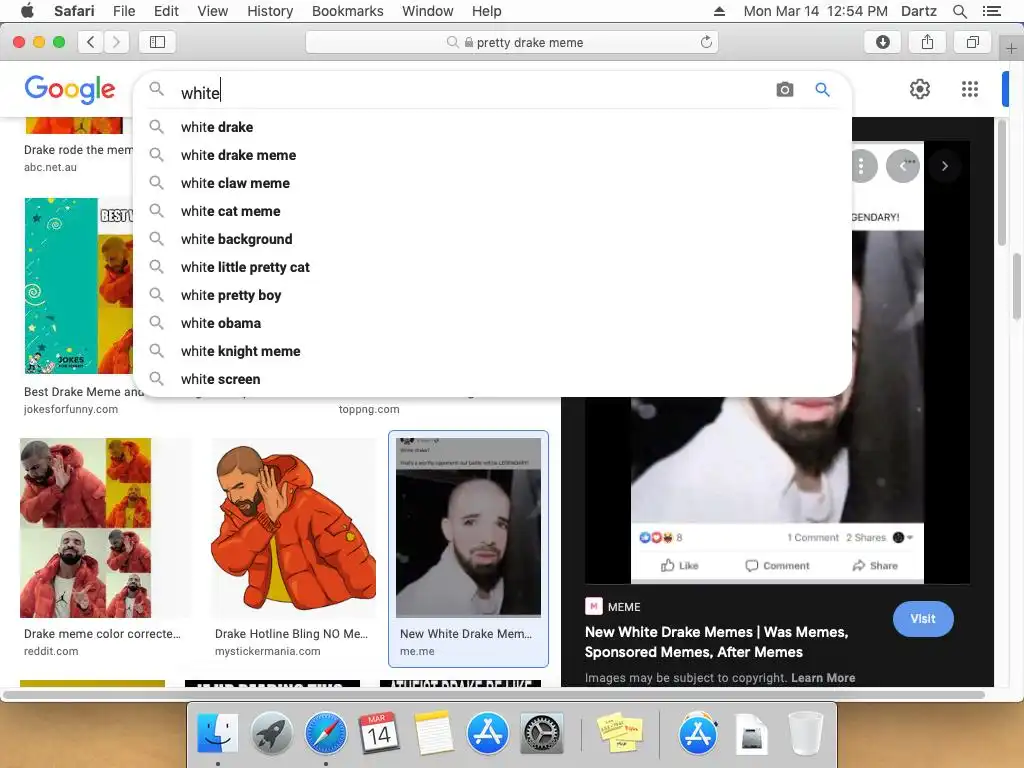Choose 'white claw meme' suggestion
Image resolution: width=1024 pixels, height=768 pixels.
pyautogui.click(x=493, y=184)
